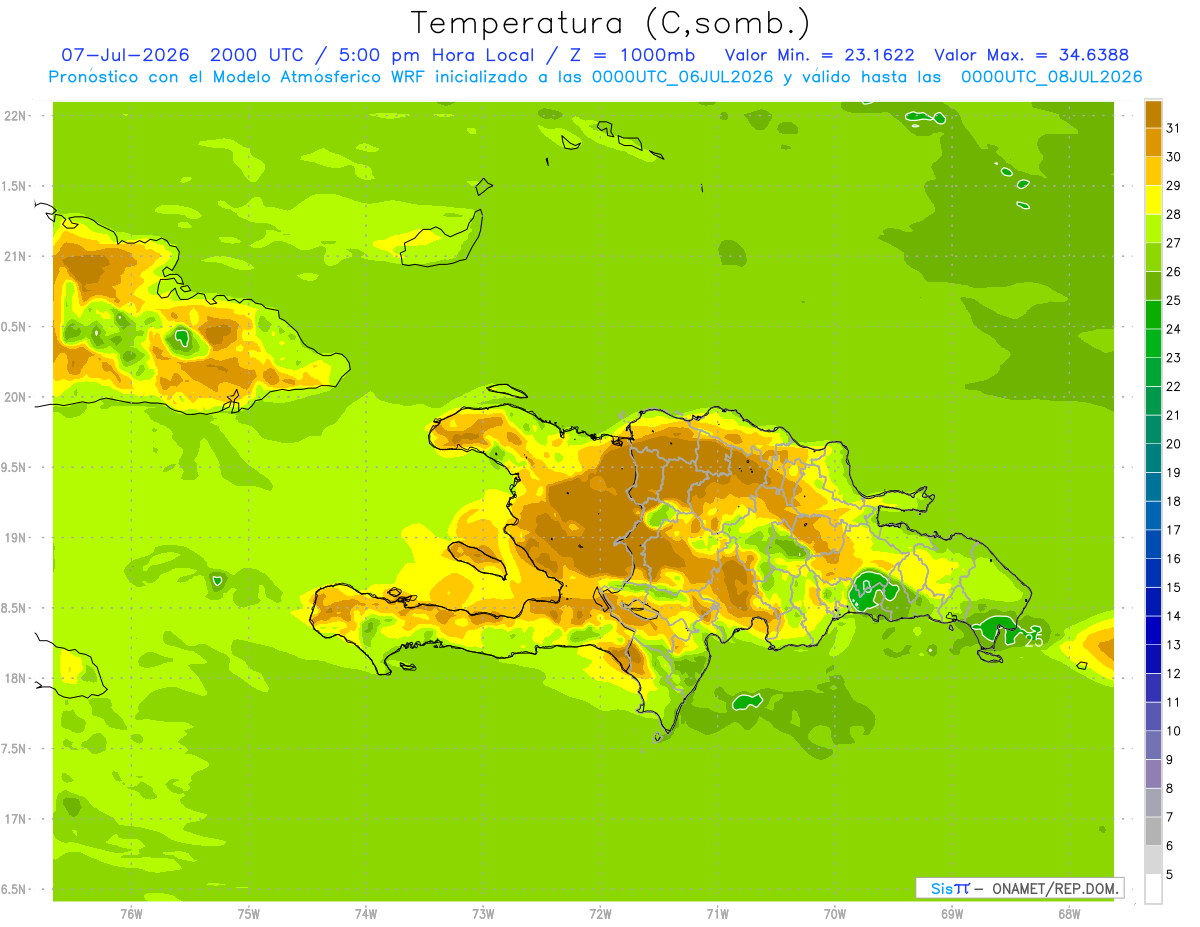Click the legend swatch between 22 and 23
This screenshot has height=927, width=1200.
1153,372
